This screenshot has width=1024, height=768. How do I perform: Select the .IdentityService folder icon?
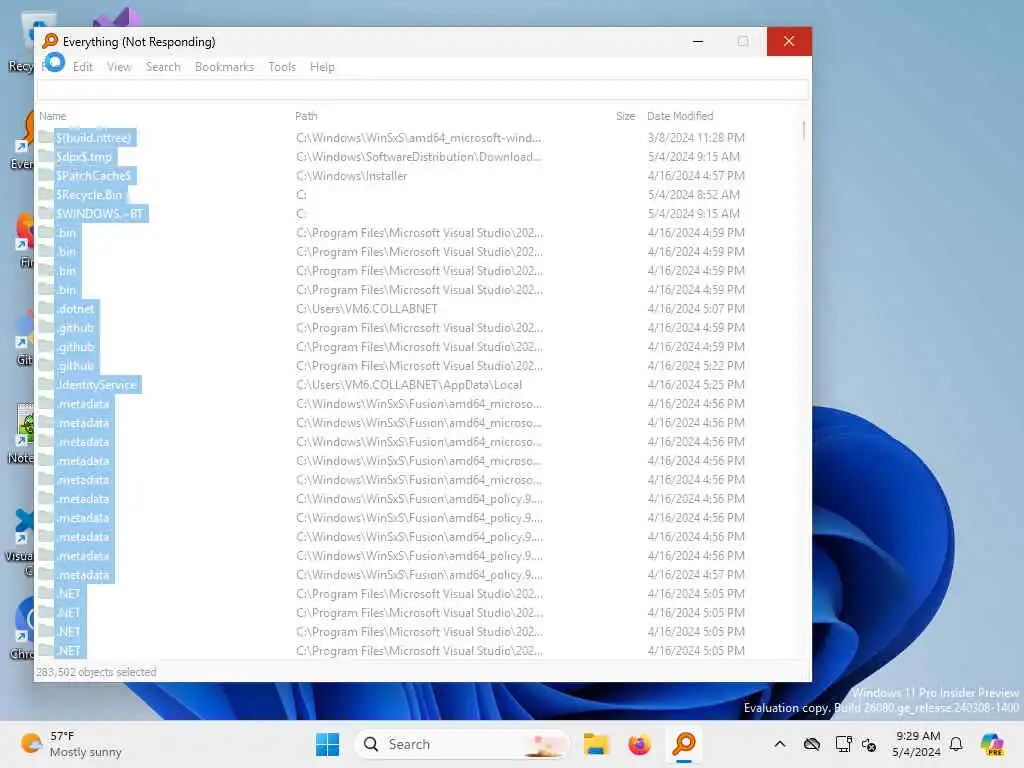(x=46, y=384)
